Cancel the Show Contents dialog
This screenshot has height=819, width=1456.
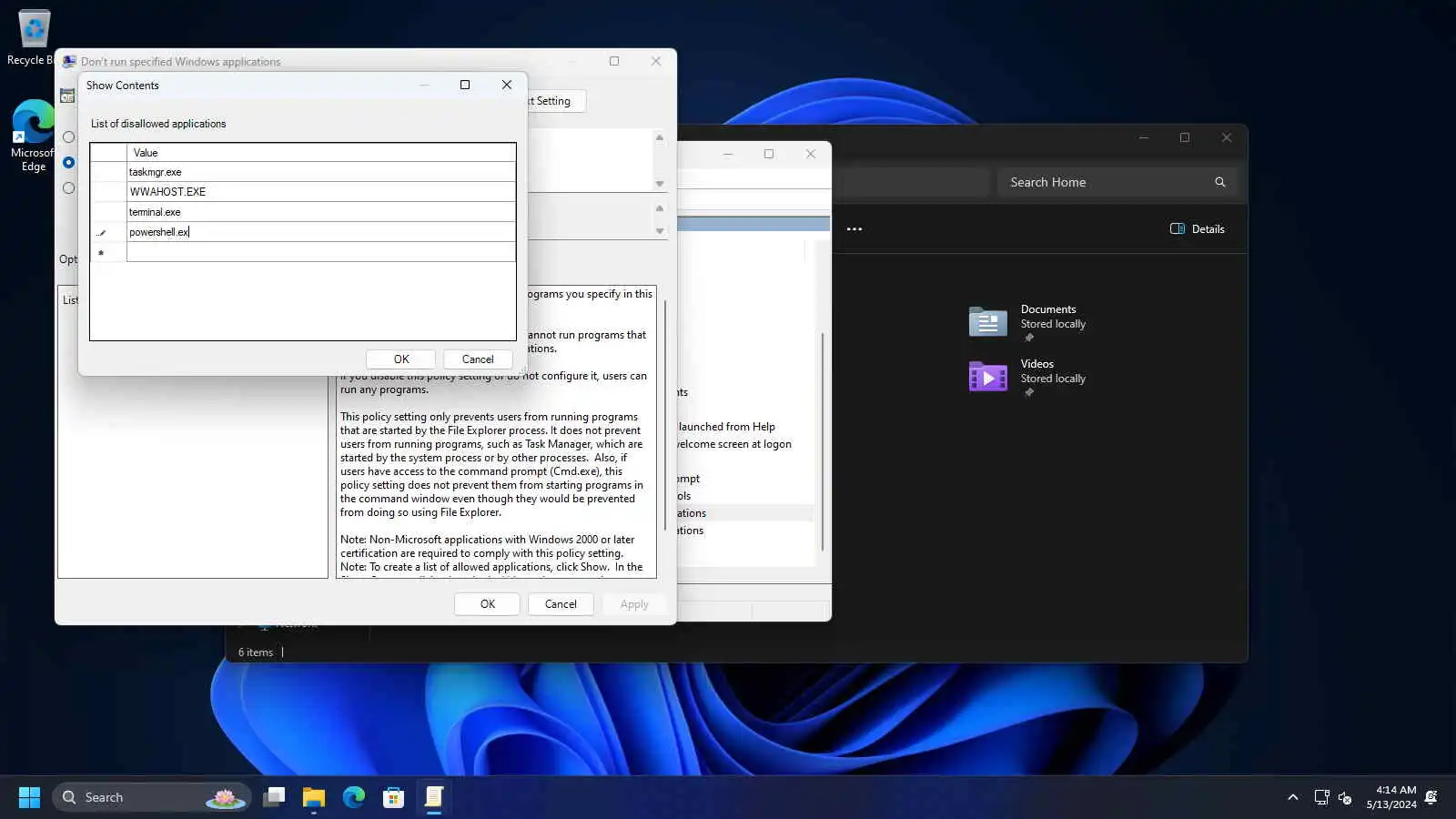[x=478, y=359]
